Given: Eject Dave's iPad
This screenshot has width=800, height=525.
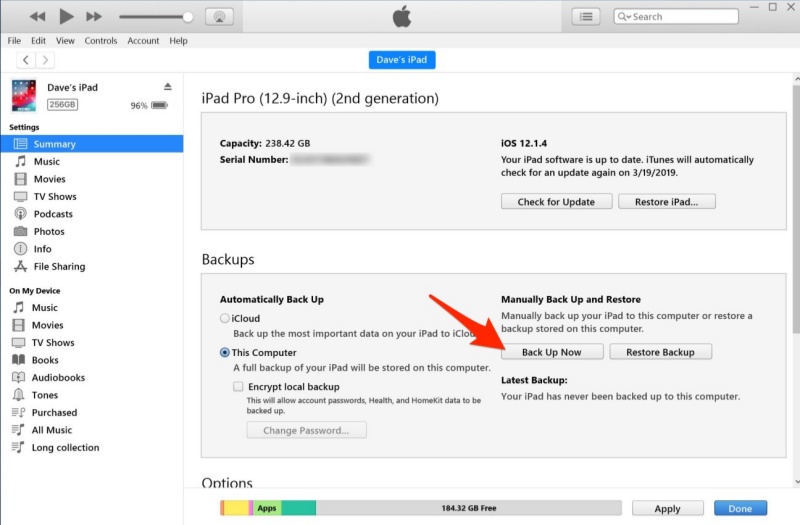Looking at the screenshot, I should tap(168, 87).
